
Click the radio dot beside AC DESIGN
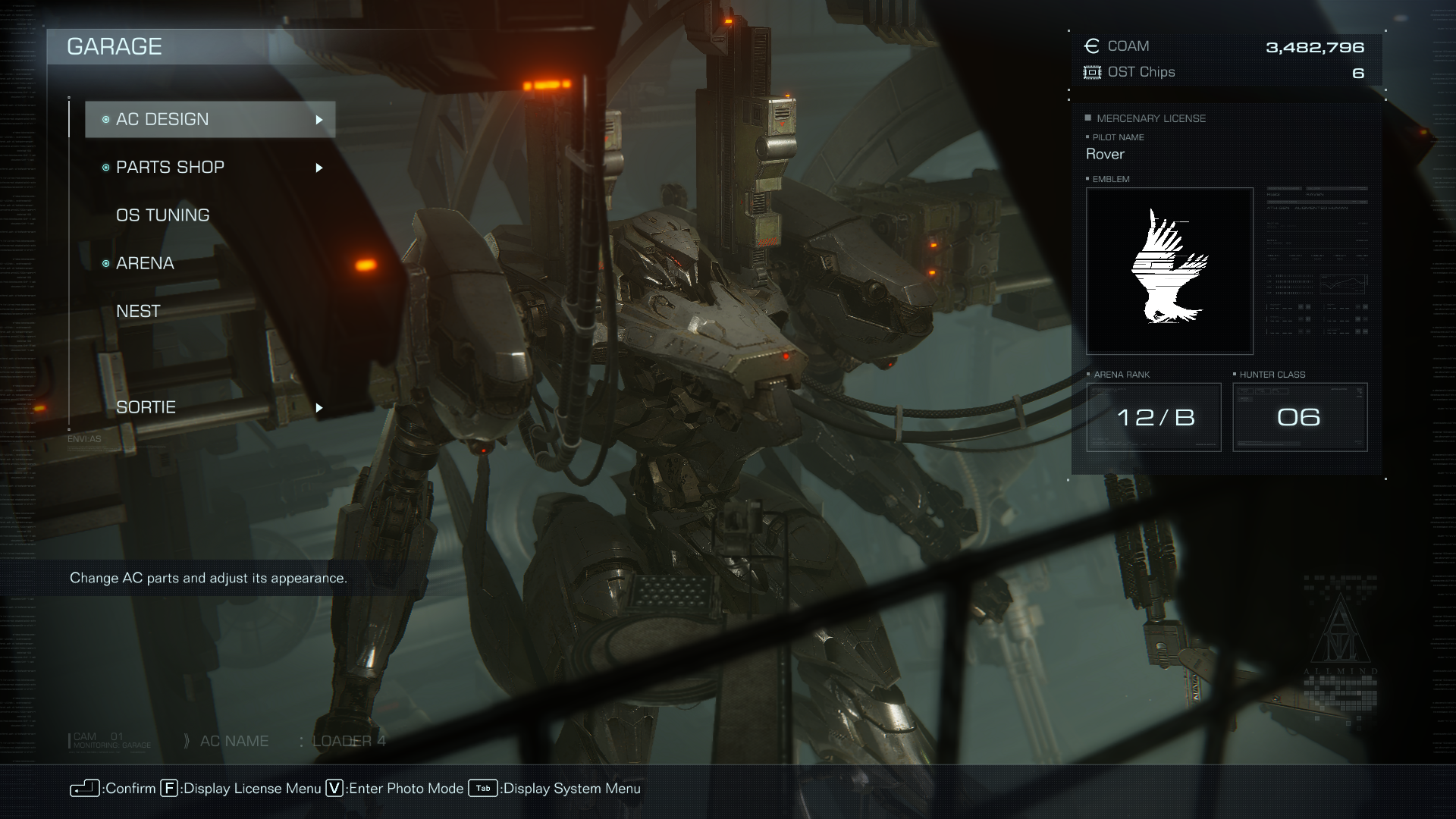(106, 120)
